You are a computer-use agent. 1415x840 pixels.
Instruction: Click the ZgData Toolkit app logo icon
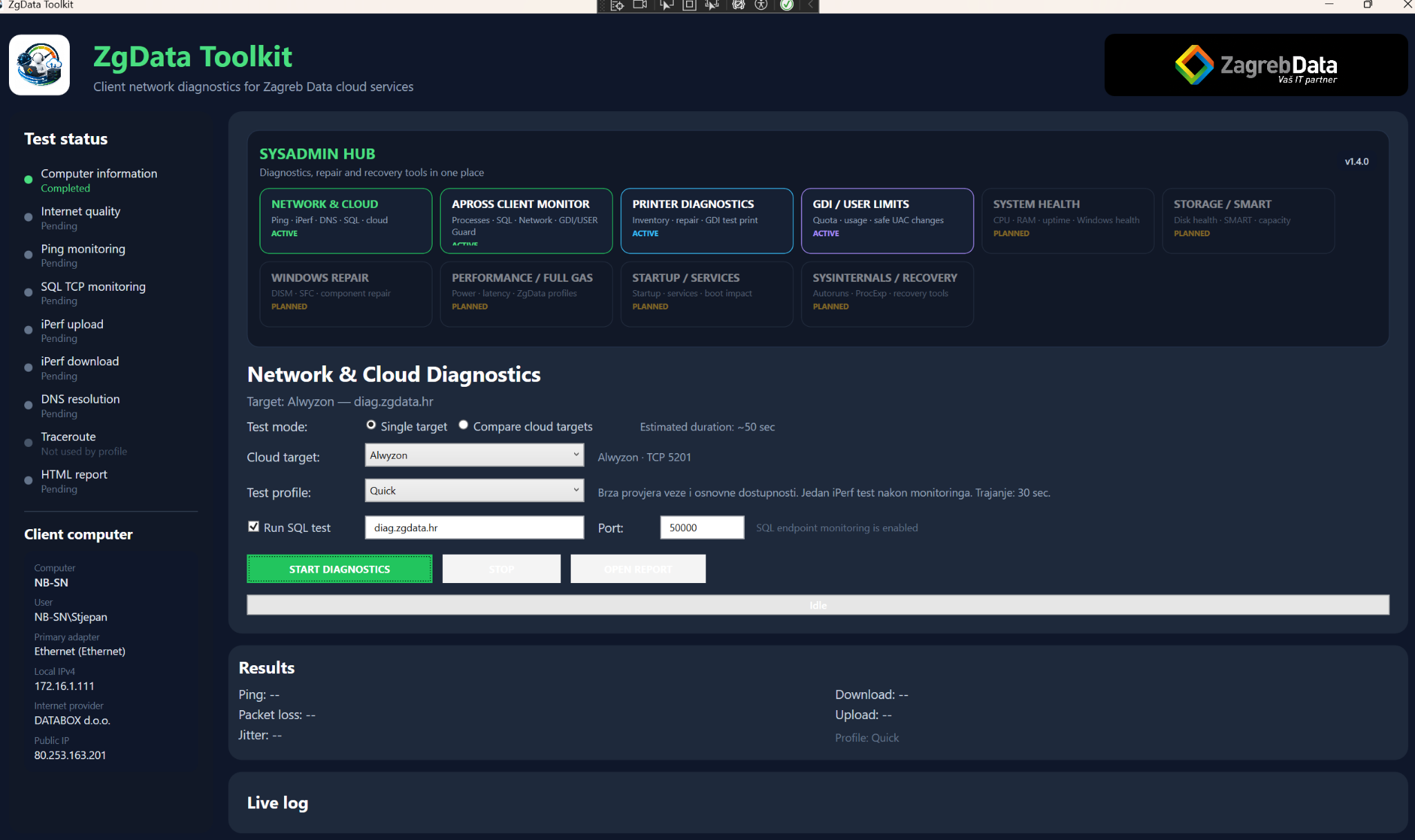tap(39, 65)
